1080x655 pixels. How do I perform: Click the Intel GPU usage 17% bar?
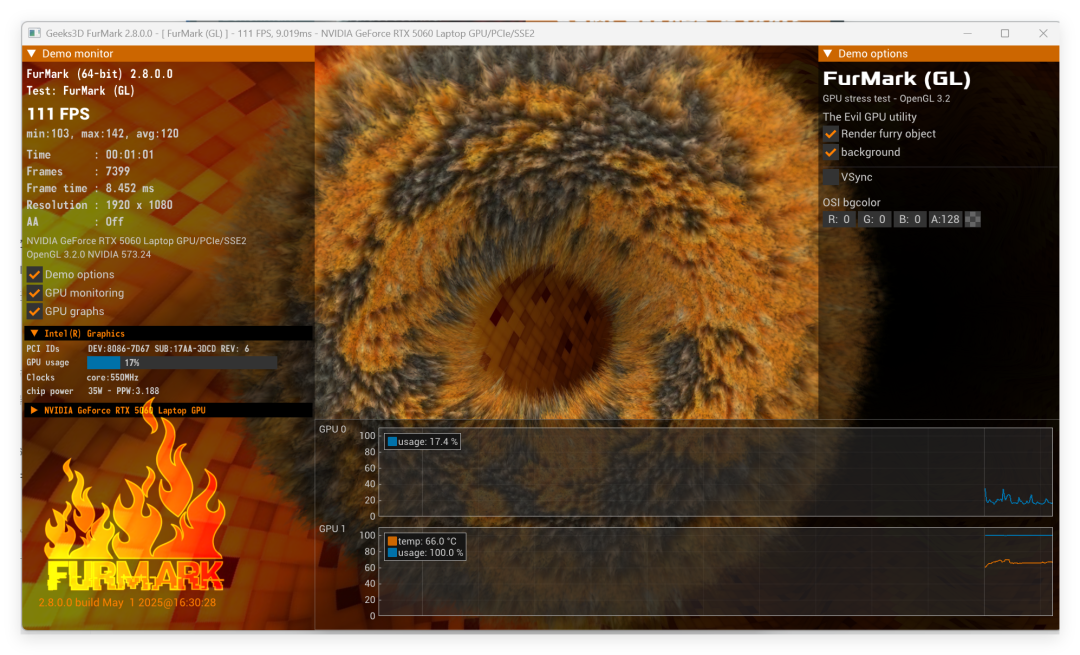click(x=182, y=363)
